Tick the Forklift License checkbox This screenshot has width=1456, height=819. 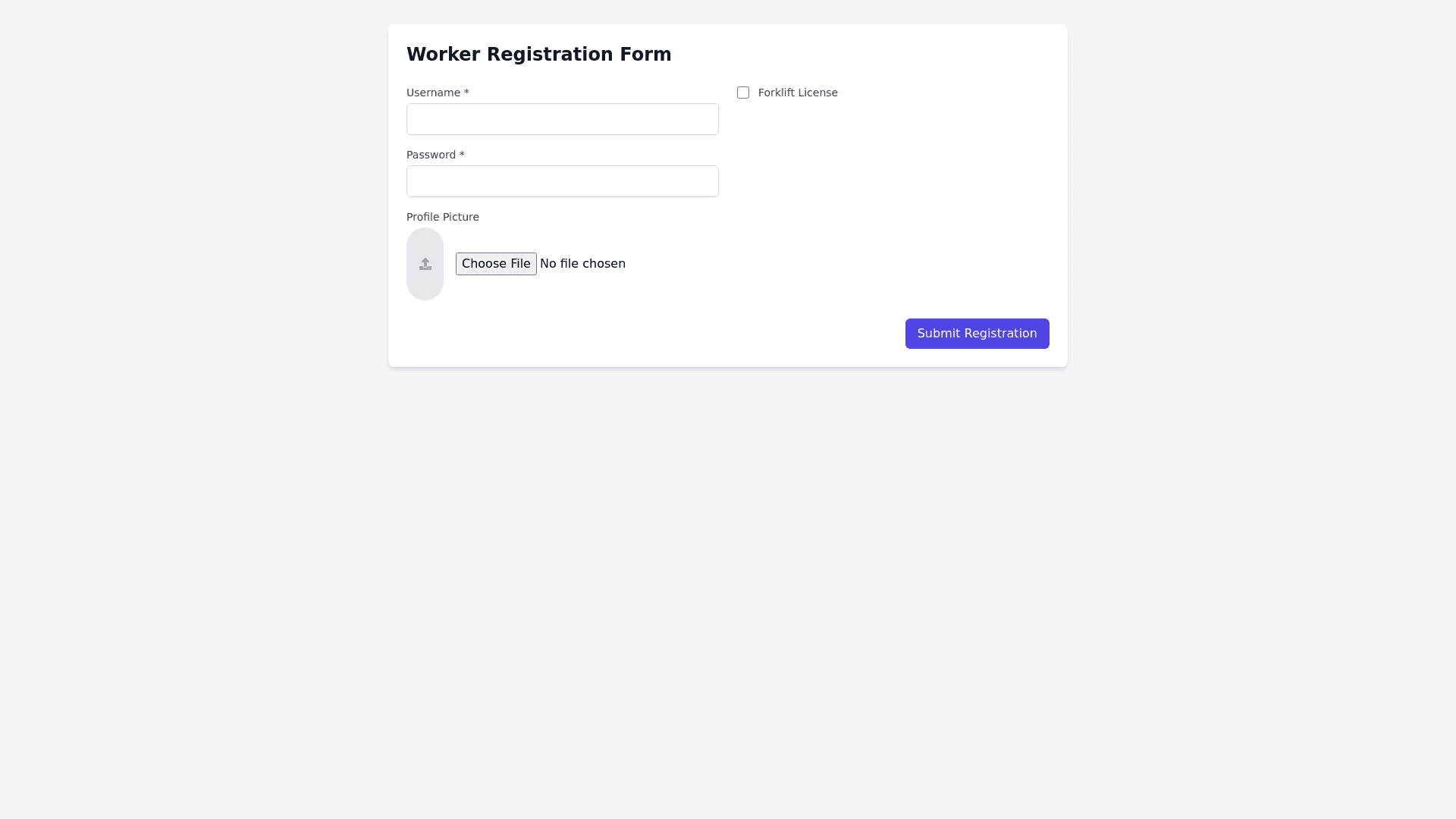tap(743, 93)
